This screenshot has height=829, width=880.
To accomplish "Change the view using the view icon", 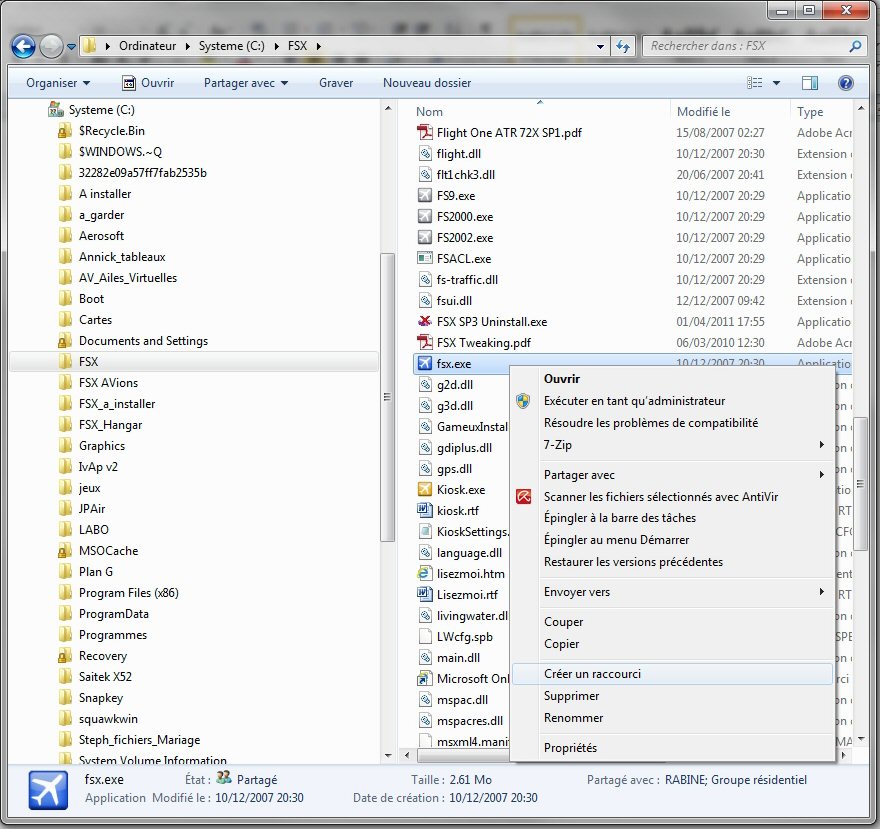I will [754, 83].
